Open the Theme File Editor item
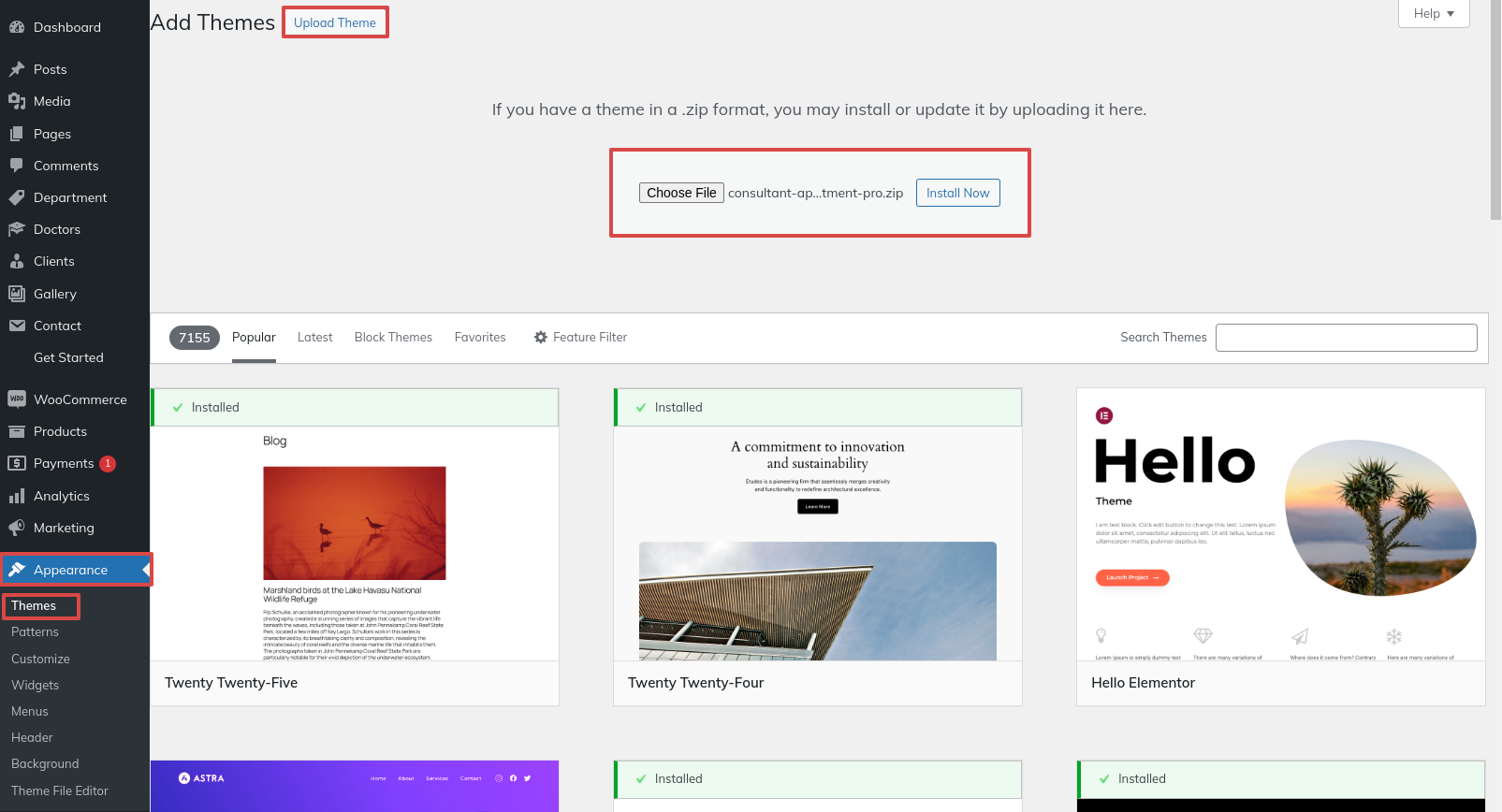This screenshot has height=812, width=1502. pyautogui.click(x=60, y=790)
